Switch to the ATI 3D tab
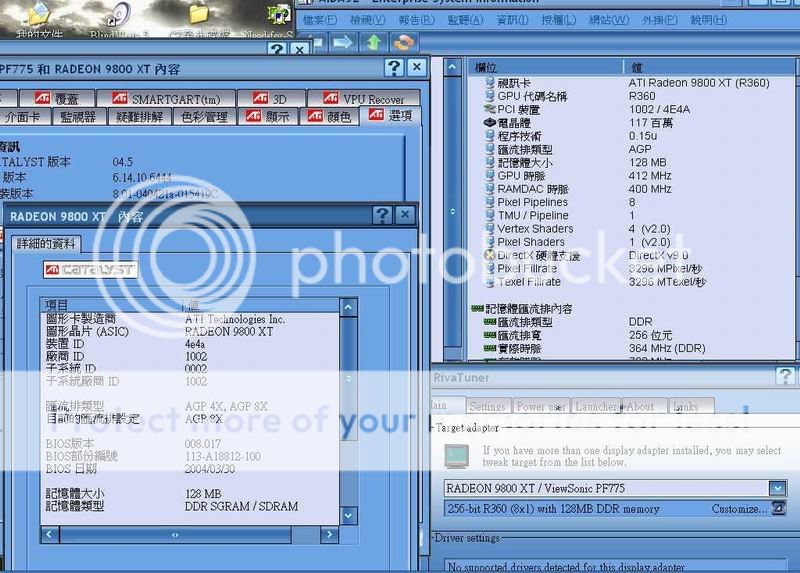Screen dimensions: 800x573 pyautogui.click(x=271, y=98)
